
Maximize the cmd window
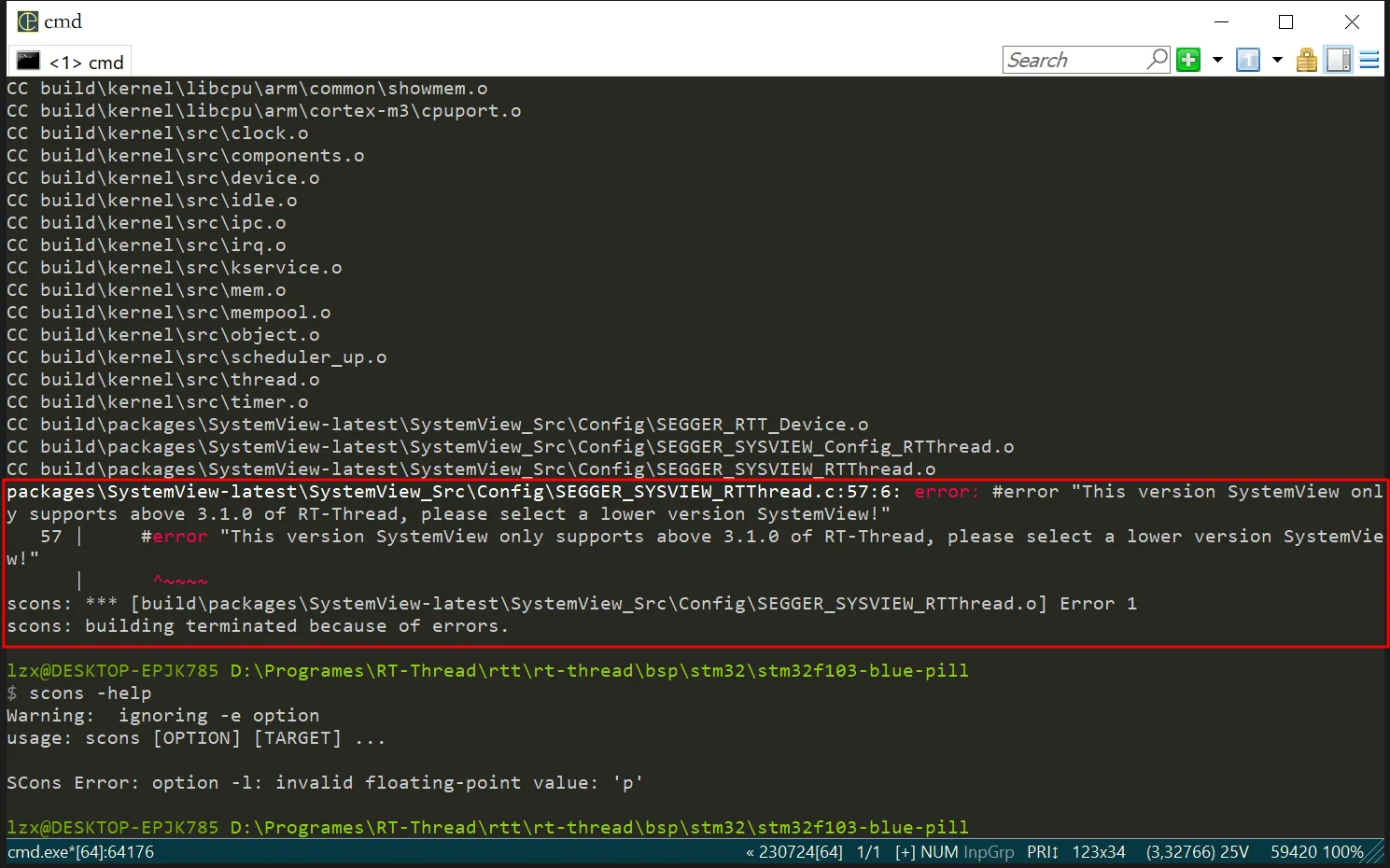point(1286,22)
